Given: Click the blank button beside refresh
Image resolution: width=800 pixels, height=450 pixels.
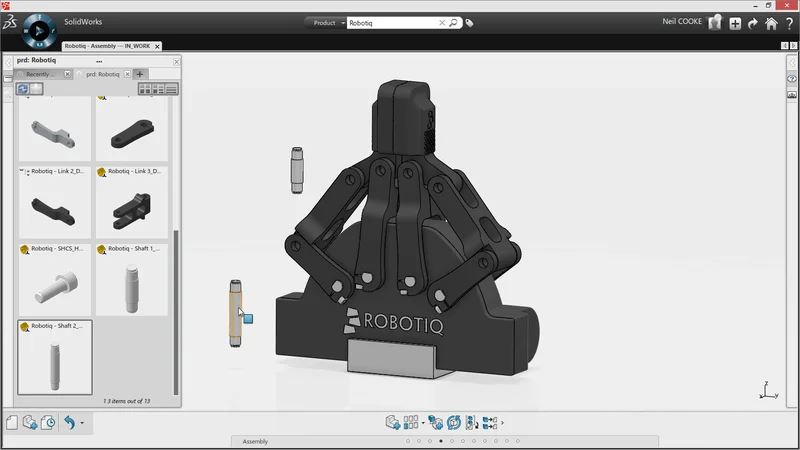Looking at the screenshot, I should click(36, 89).
